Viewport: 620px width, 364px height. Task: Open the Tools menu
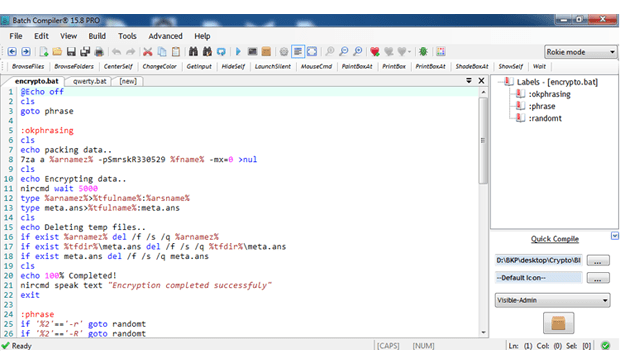pos(127,36)
